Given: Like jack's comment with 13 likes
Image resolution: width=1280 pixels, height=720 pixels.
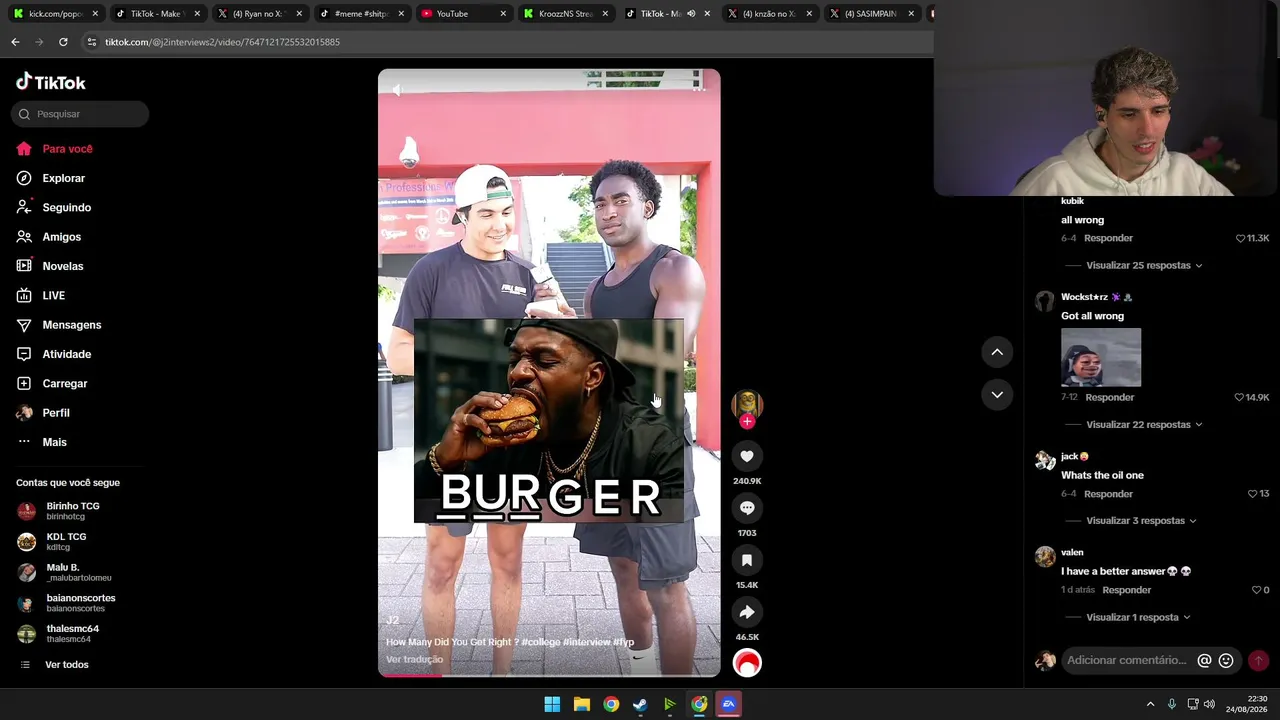Looking at the screenshot, I should tap(1252, 494).
